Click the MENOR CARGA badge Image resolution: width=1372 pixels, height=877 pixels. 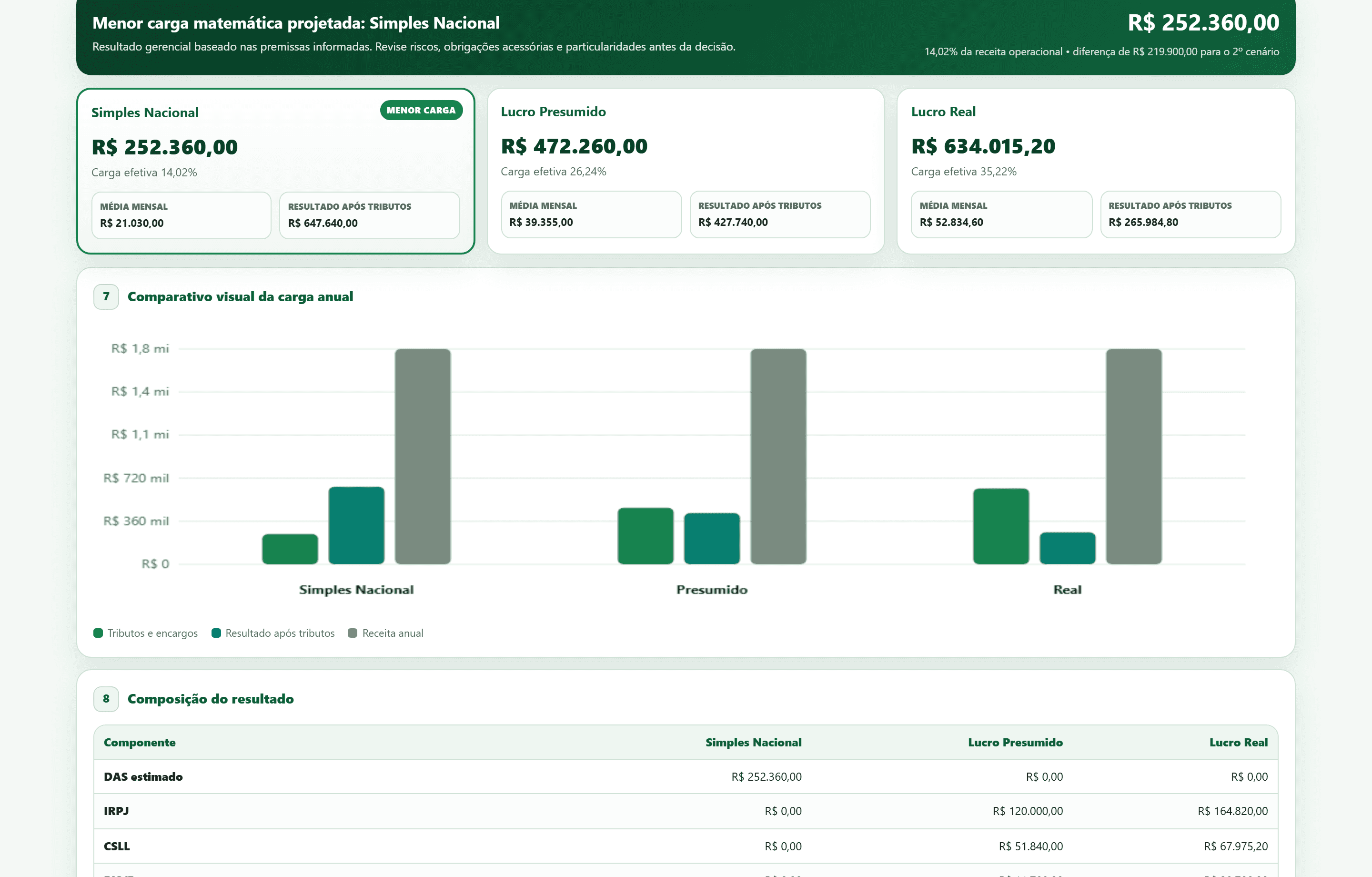421,110
